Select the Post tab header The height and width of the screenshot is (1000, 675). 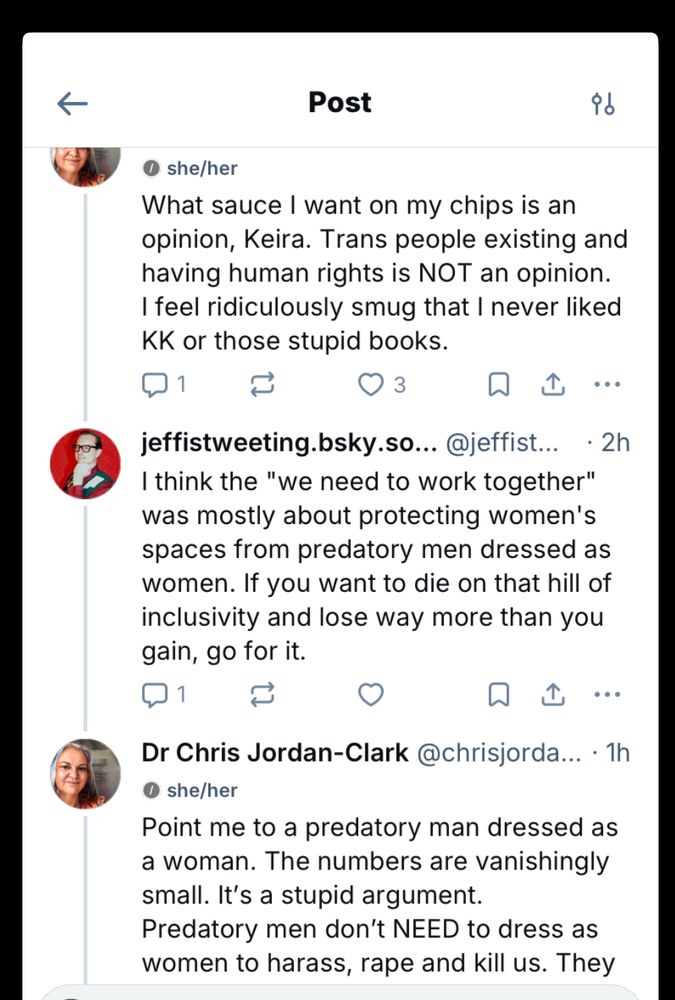pos(340,101)
